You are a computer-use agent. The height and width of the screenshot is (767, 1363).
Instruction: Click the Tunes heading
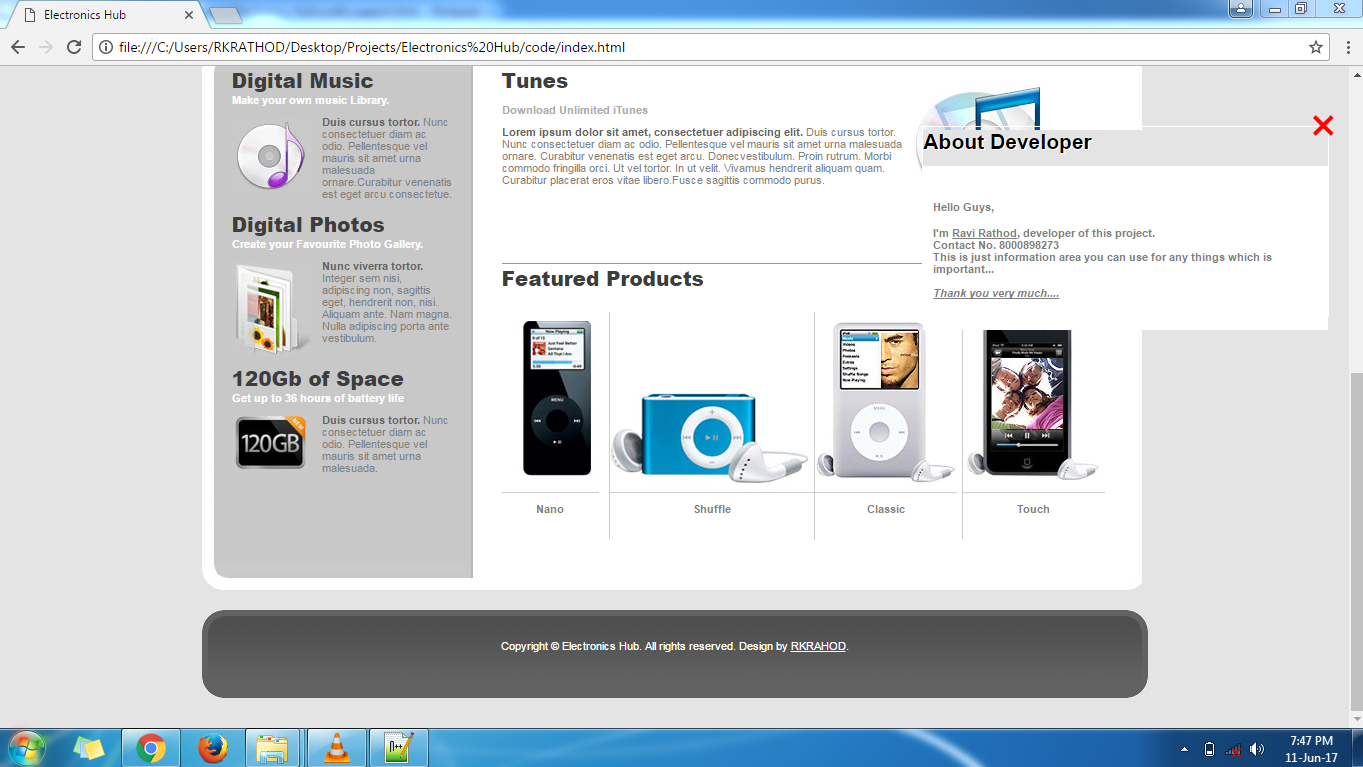tap(535, 81)
